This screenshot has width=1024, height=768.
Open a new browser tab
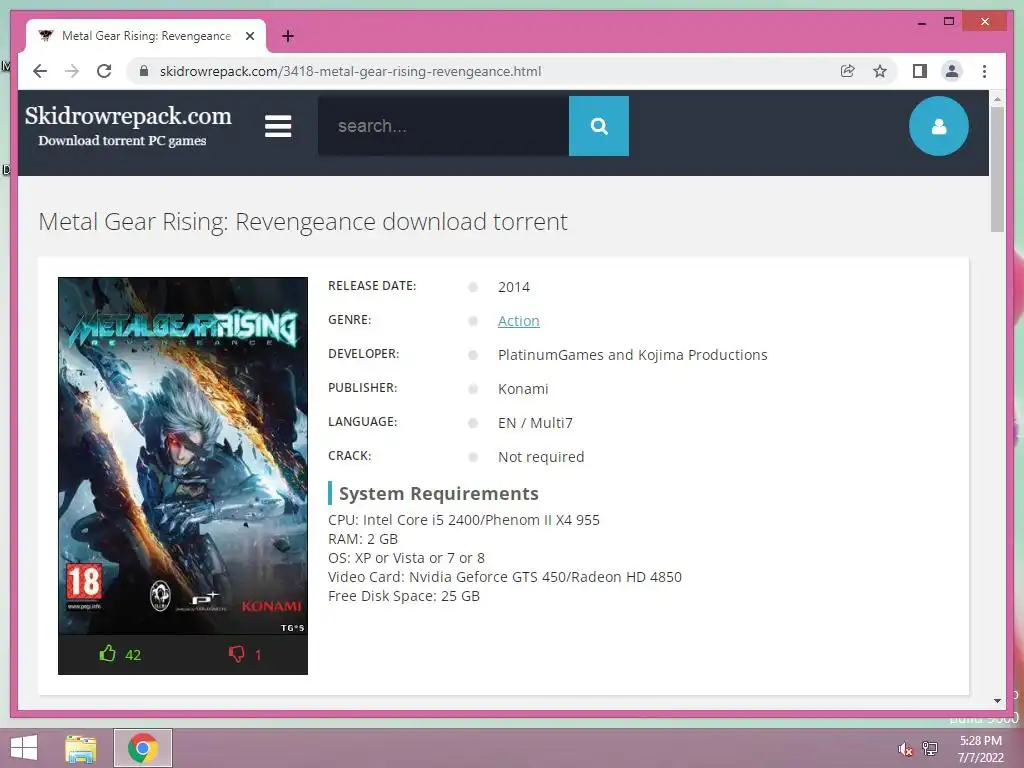288,36
